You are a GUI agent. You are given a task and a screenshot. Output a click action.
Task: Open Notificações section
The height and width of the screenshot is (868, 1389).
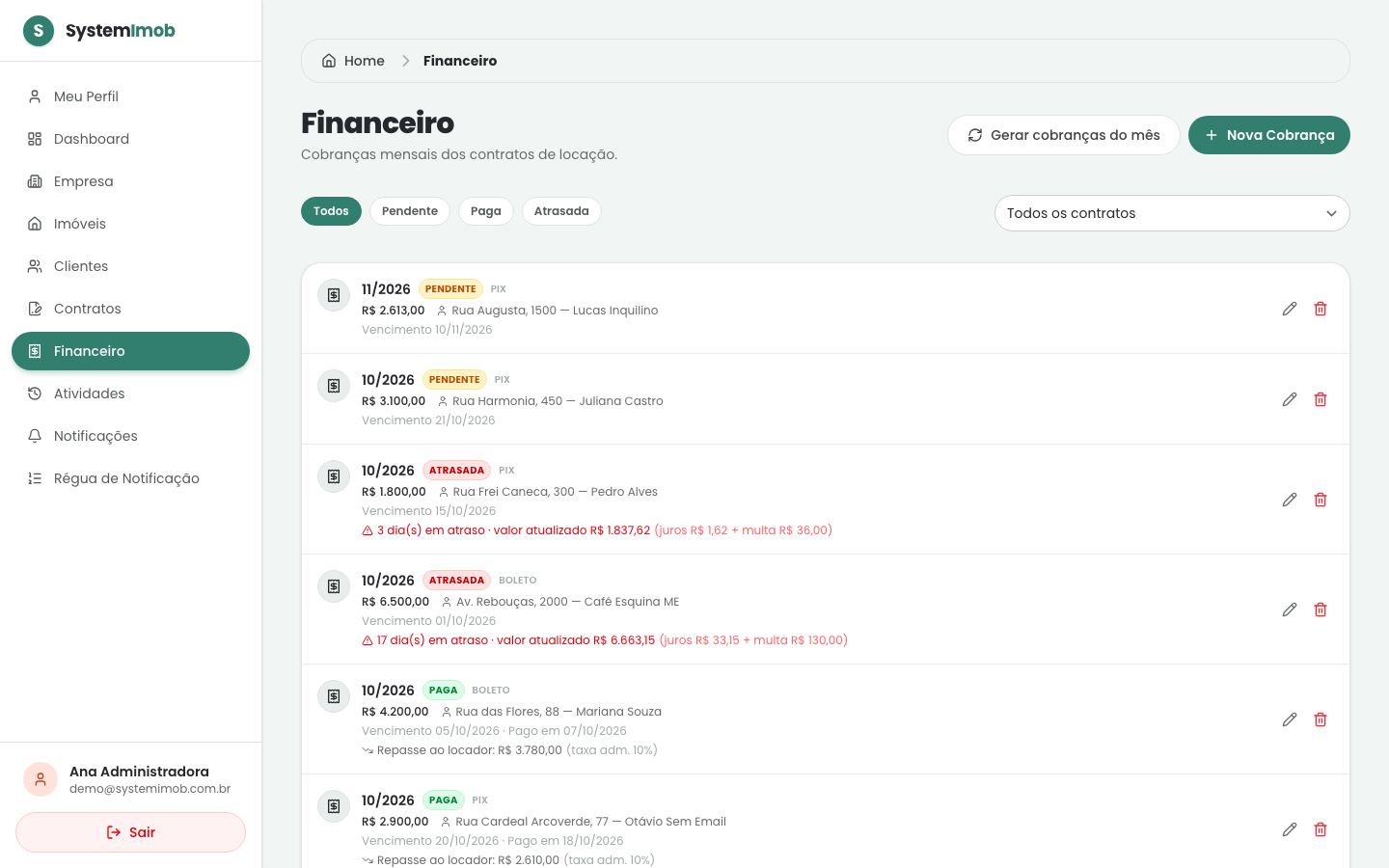click(x=130, y=436)
